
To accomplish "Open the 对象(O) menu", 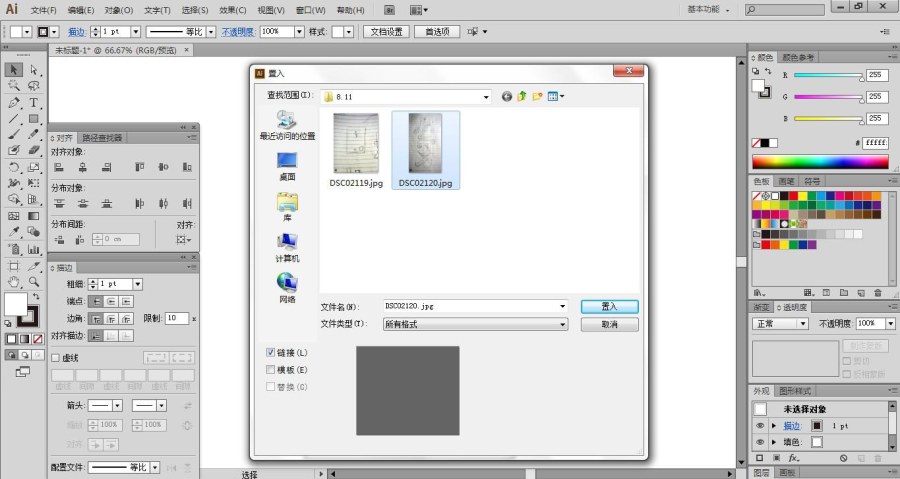I will click(x=119, y=10).
